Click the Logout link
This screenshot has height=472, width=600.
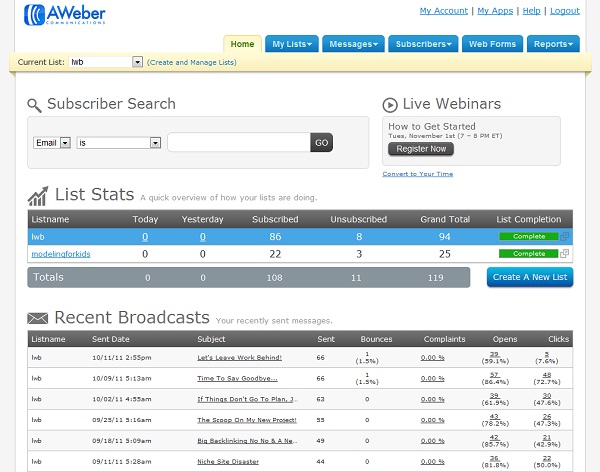tap(565, 11)
